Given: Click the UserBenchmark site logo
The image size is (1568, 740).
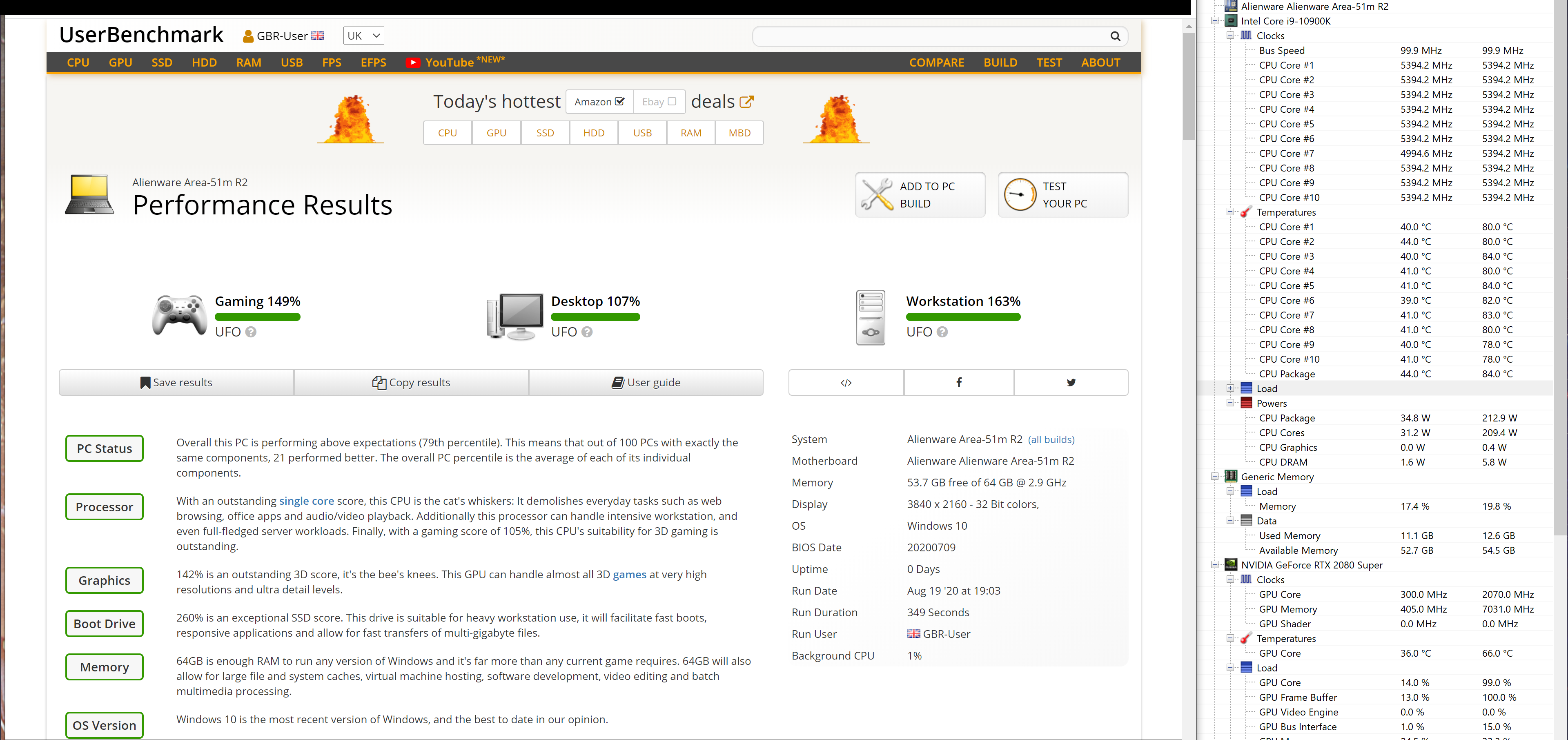Looking at the screenshot, I should pos(141,35).
